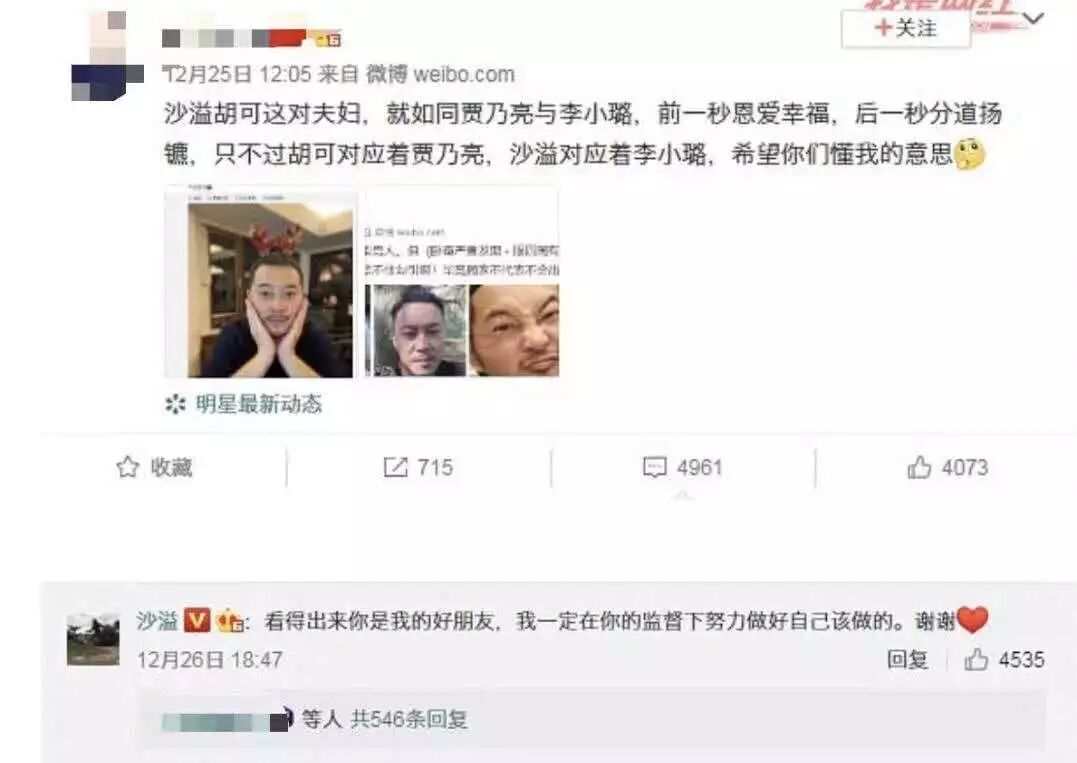
Task: Open the weibo.com source link
Action: [464, 73]
